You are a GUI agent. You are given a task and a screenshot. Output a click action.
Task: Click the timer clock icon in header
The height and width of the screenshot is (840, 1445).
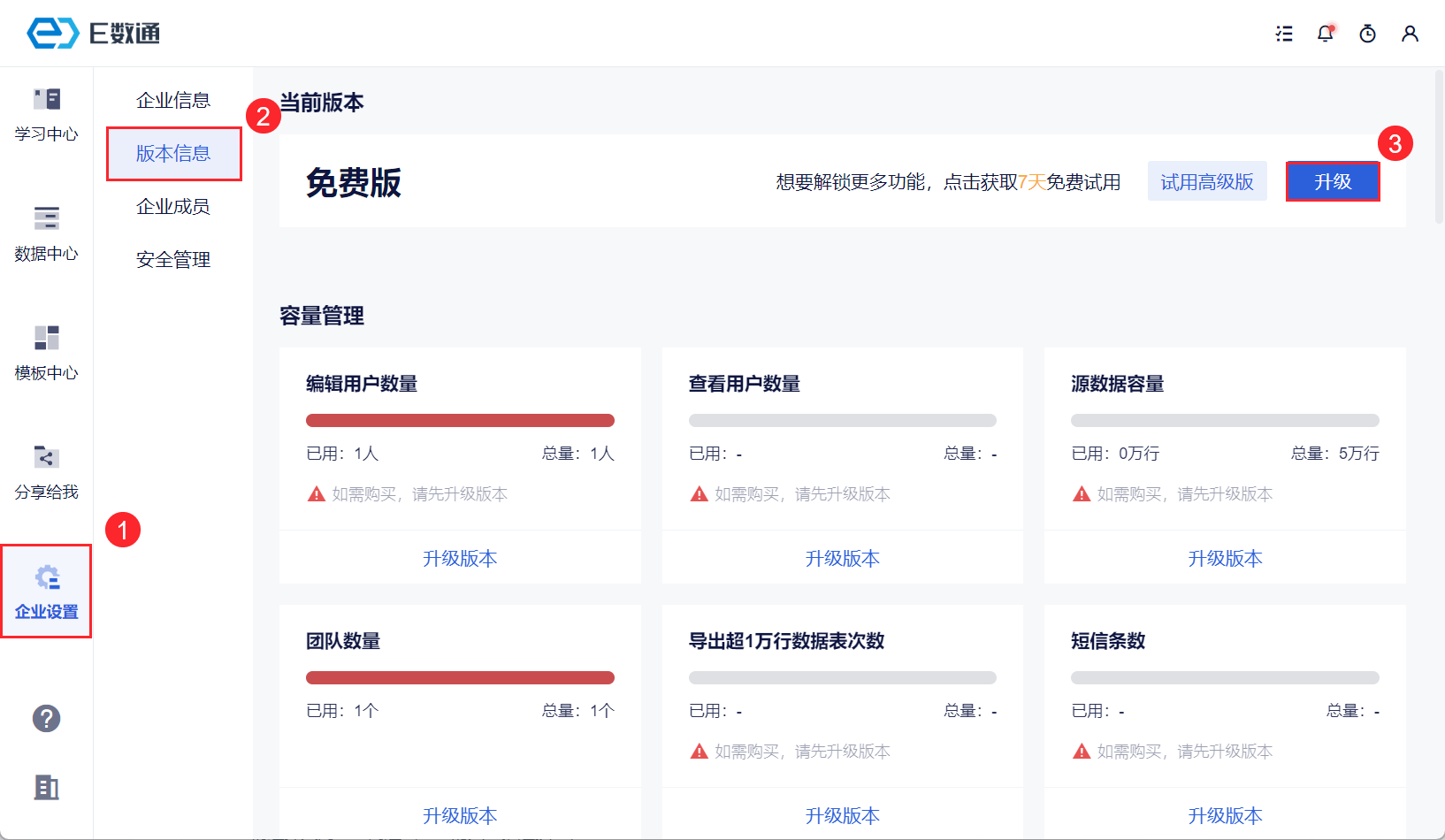click(x=1367, y=34)
